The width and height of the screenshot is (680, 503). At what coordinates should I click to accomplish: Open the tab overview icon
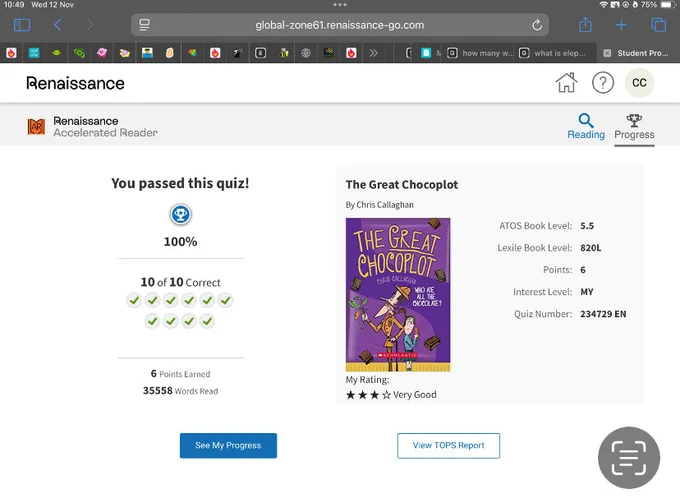[658, 25]
